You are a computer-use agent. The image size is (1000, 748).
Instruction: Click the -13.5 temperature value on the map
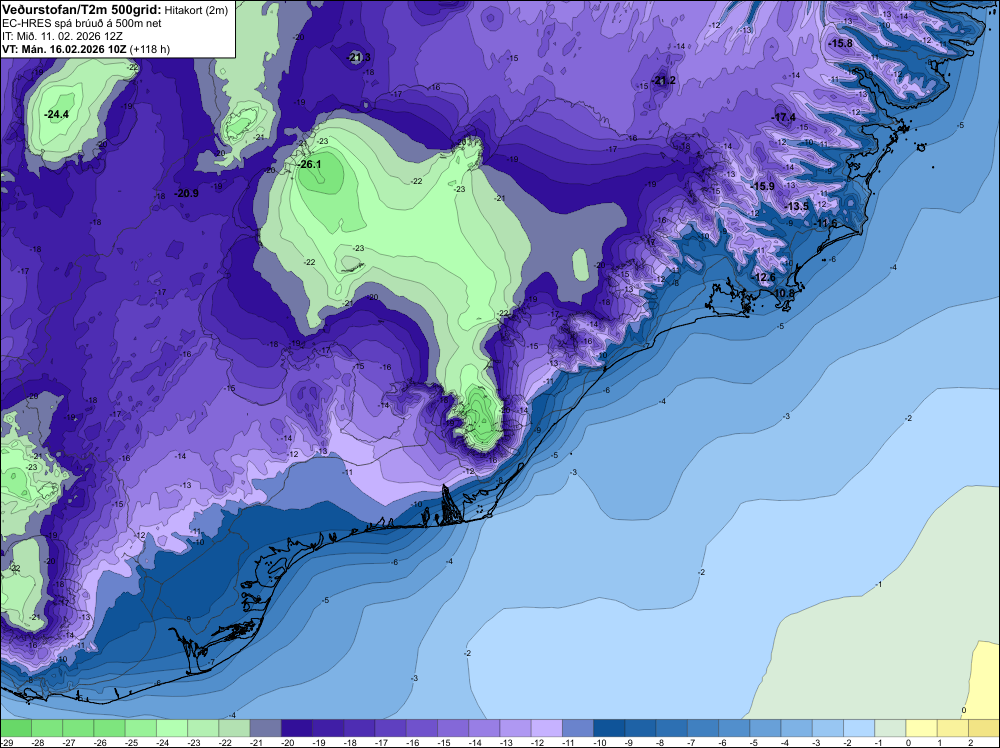tap(797, 207)
